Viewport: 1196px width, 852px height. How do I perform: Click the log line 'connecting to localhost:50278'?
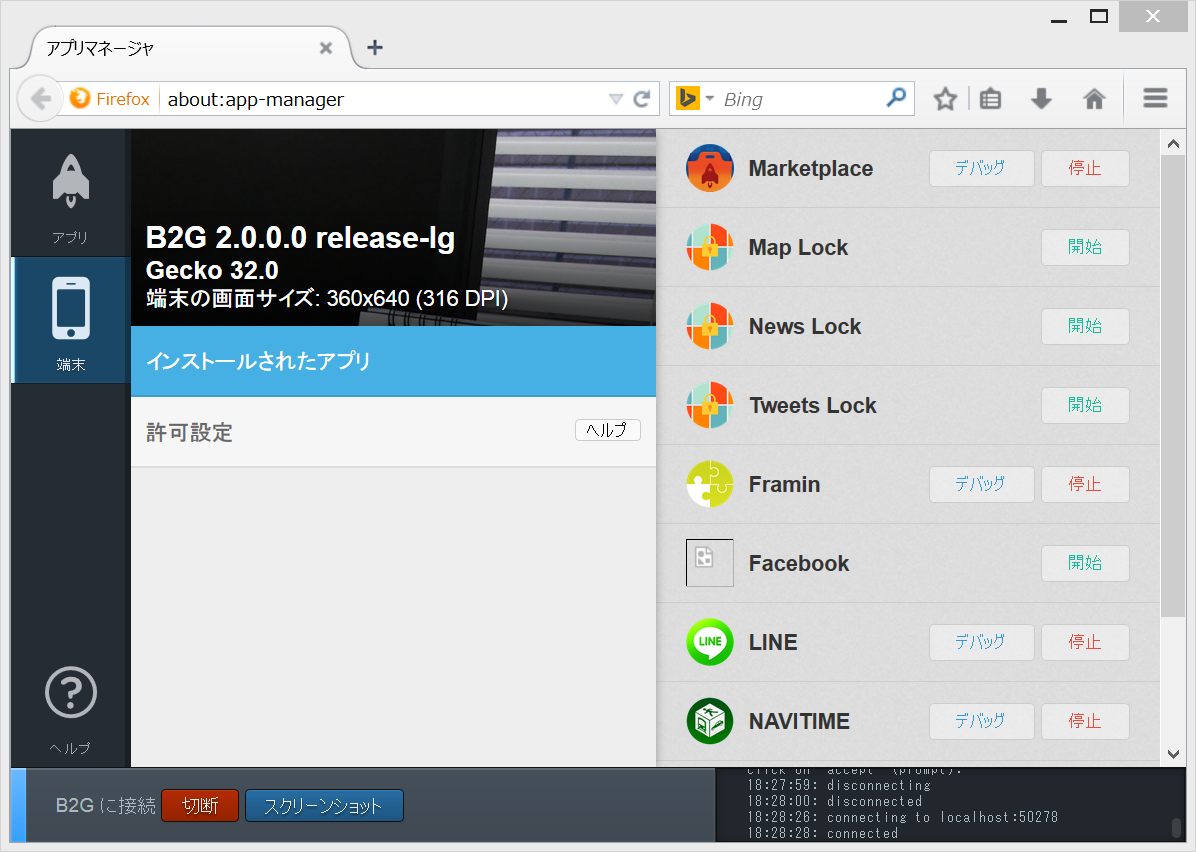[943, 818]
